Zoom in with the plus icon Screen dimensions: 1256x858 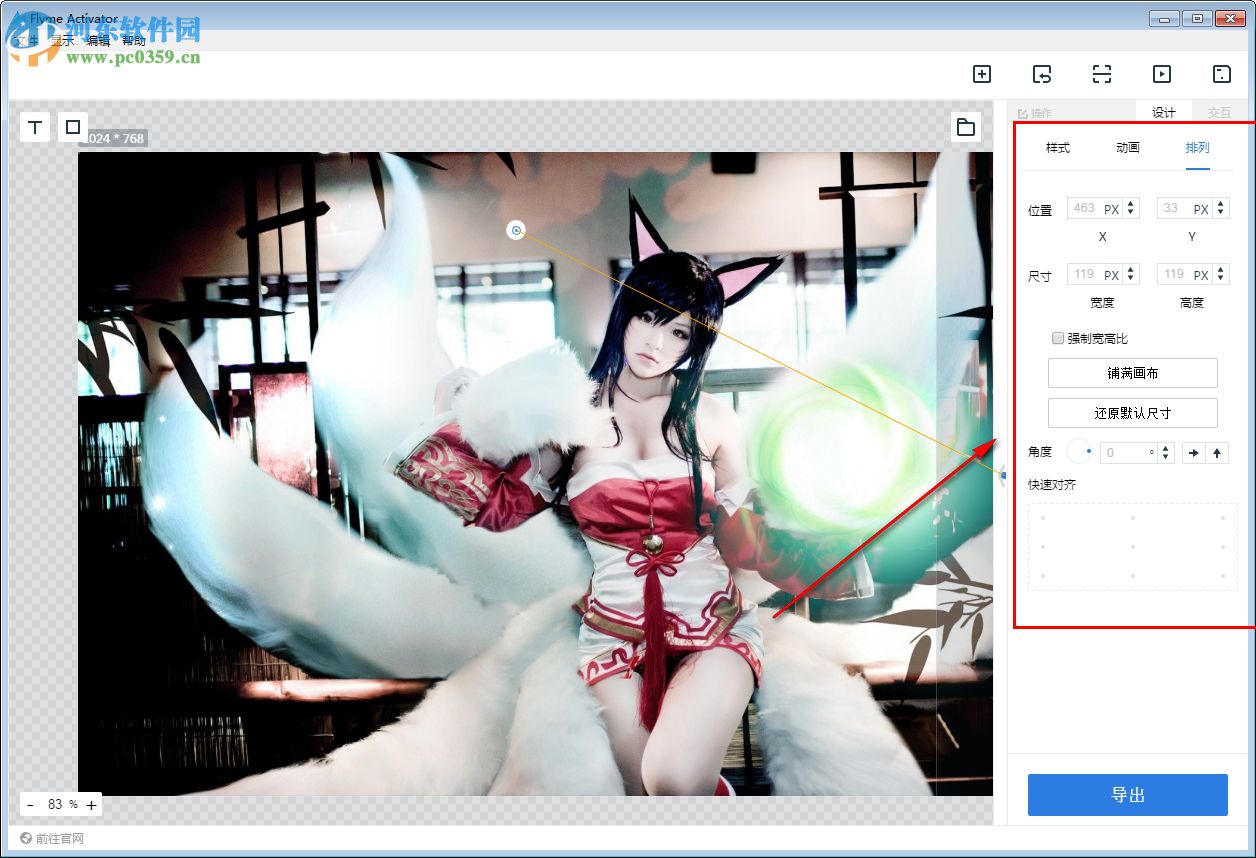click(91, 805)
